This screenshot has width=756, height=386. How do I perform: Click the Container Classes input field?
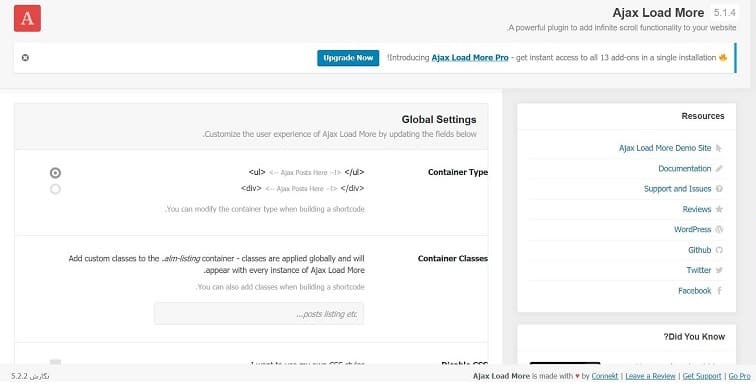[x=259, y=314]
